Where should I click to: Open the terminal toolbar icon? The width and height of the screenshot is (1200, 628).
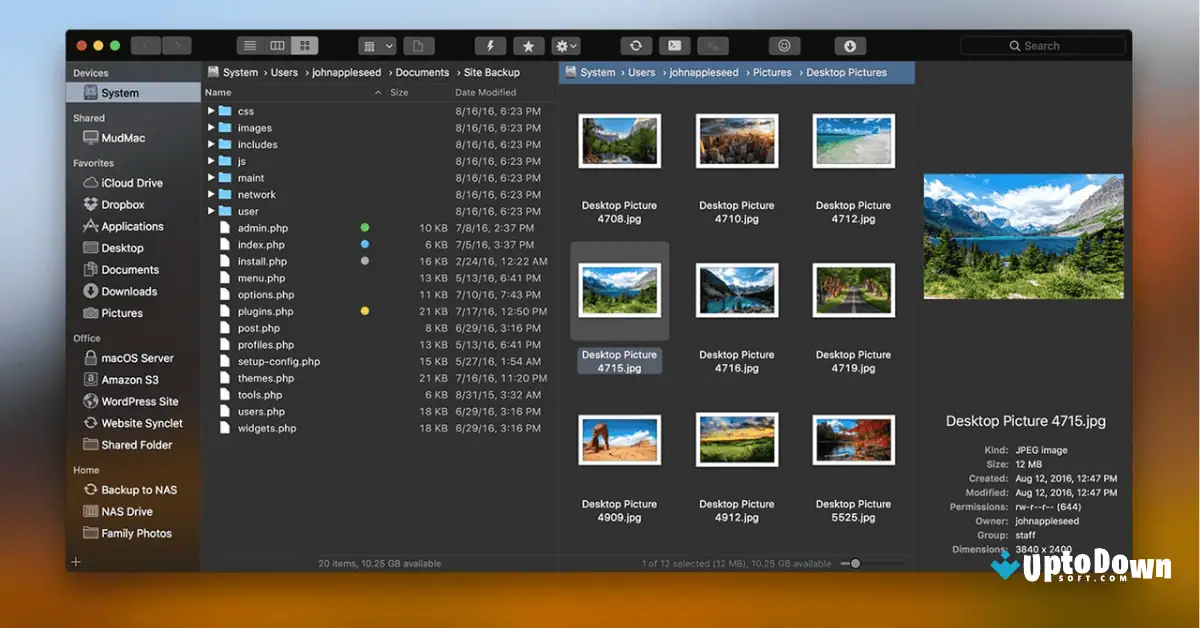click(673, 45)
